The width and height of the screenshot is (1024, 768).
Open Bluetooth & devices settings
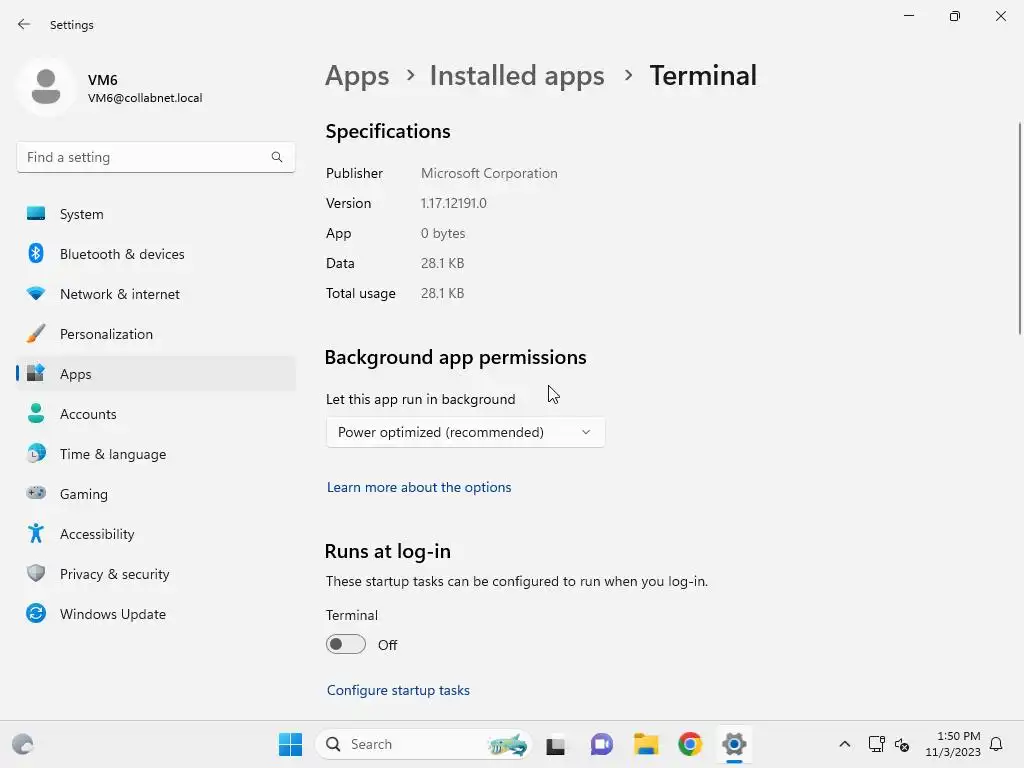(122, 254)
